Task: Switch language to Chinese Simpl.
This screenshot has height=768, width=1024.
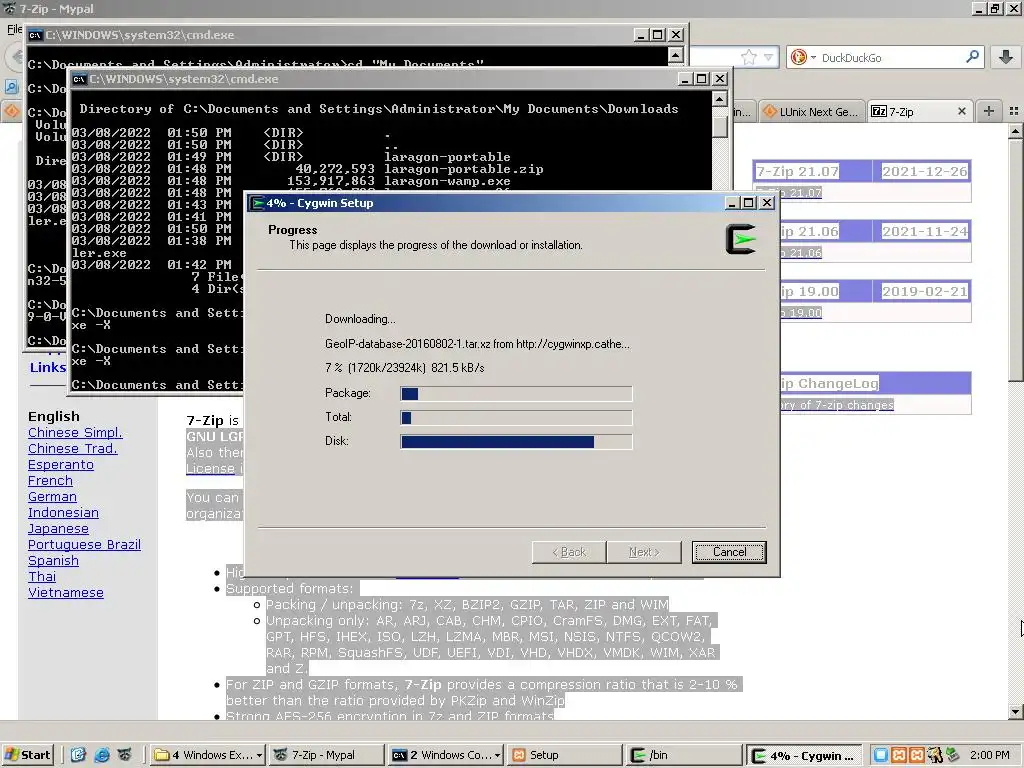Action: coord(75,432)
